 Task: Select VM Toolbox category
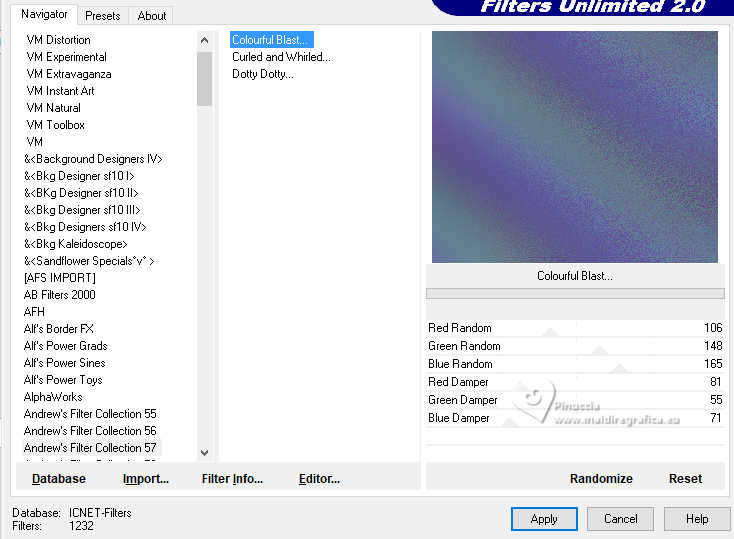point(55,125)
